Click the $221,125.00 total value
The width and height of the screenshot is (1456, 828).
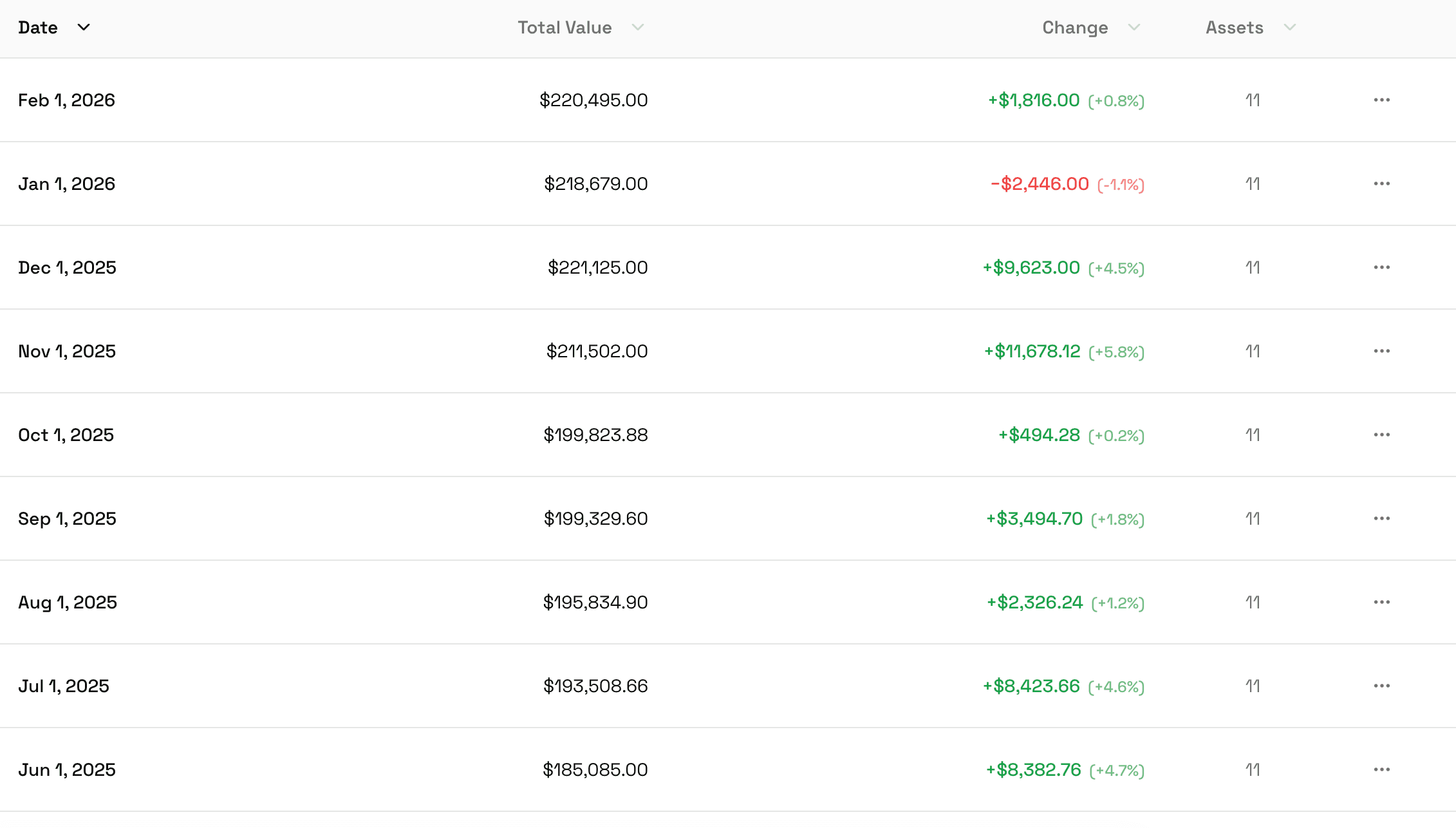(597, 267)
